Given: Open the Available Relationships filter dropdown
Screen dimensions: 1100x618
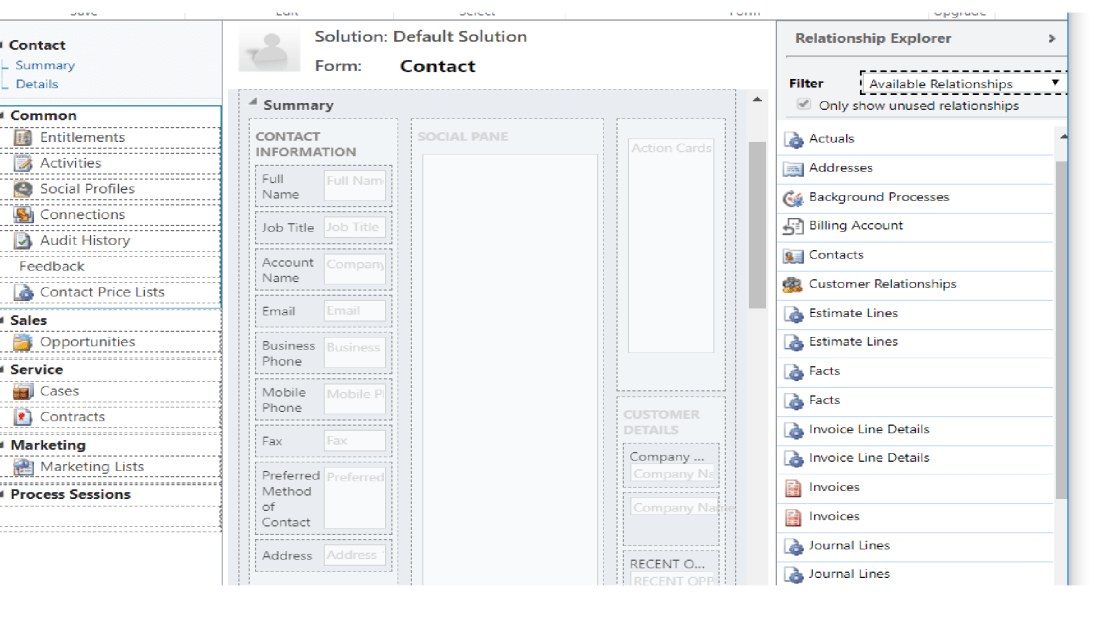Looking at the screenshot, I should 963,84.
